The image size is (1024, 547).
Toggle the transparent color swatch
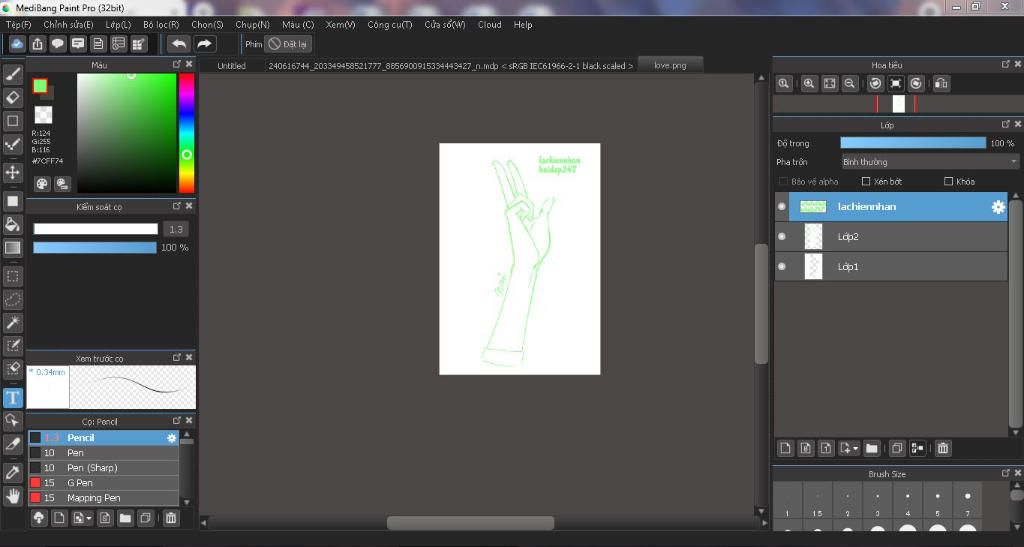click(x=43, y=115)
